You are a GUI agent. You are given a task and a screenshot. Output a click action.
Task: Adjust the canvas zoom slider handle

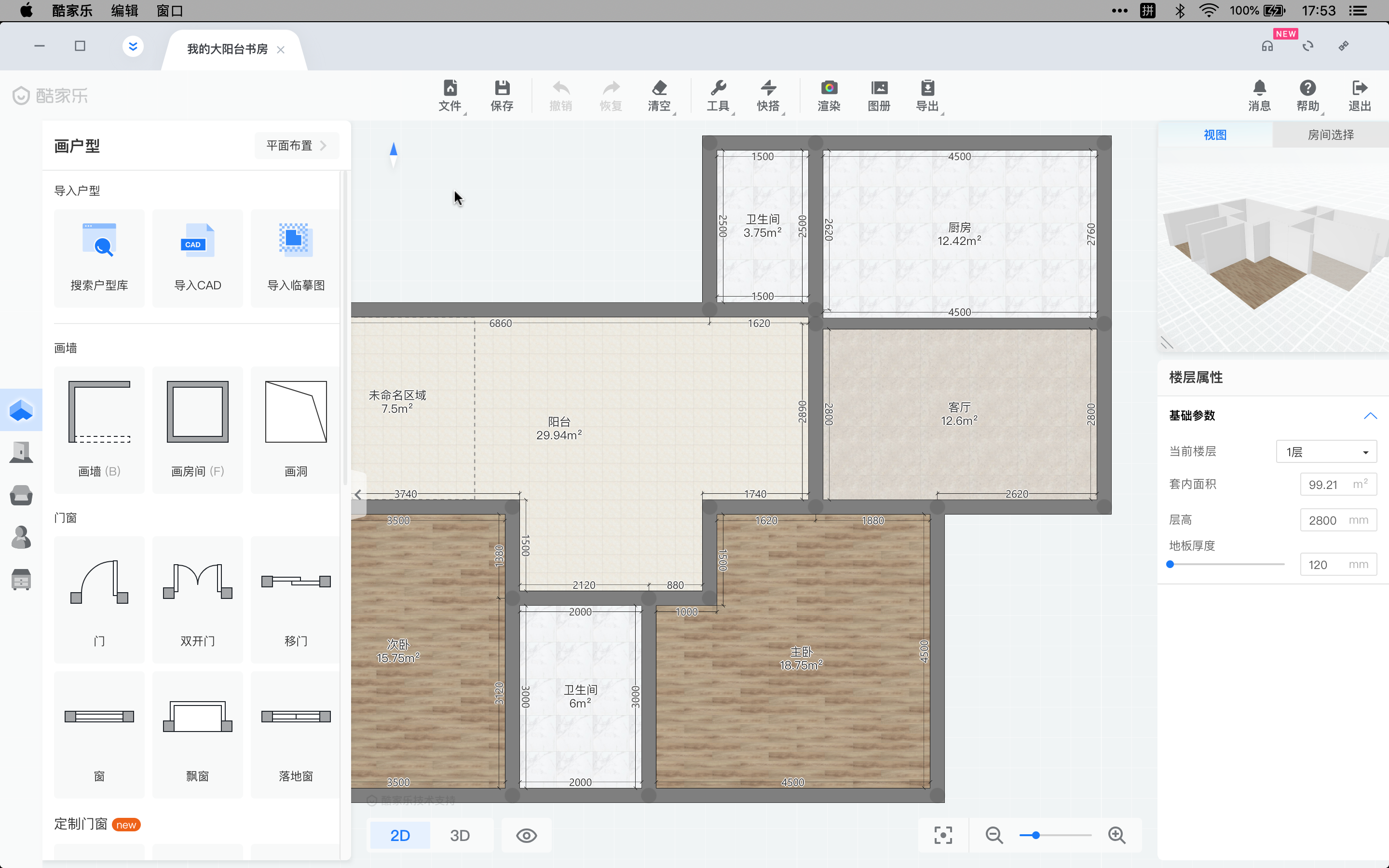point(1036,835)
